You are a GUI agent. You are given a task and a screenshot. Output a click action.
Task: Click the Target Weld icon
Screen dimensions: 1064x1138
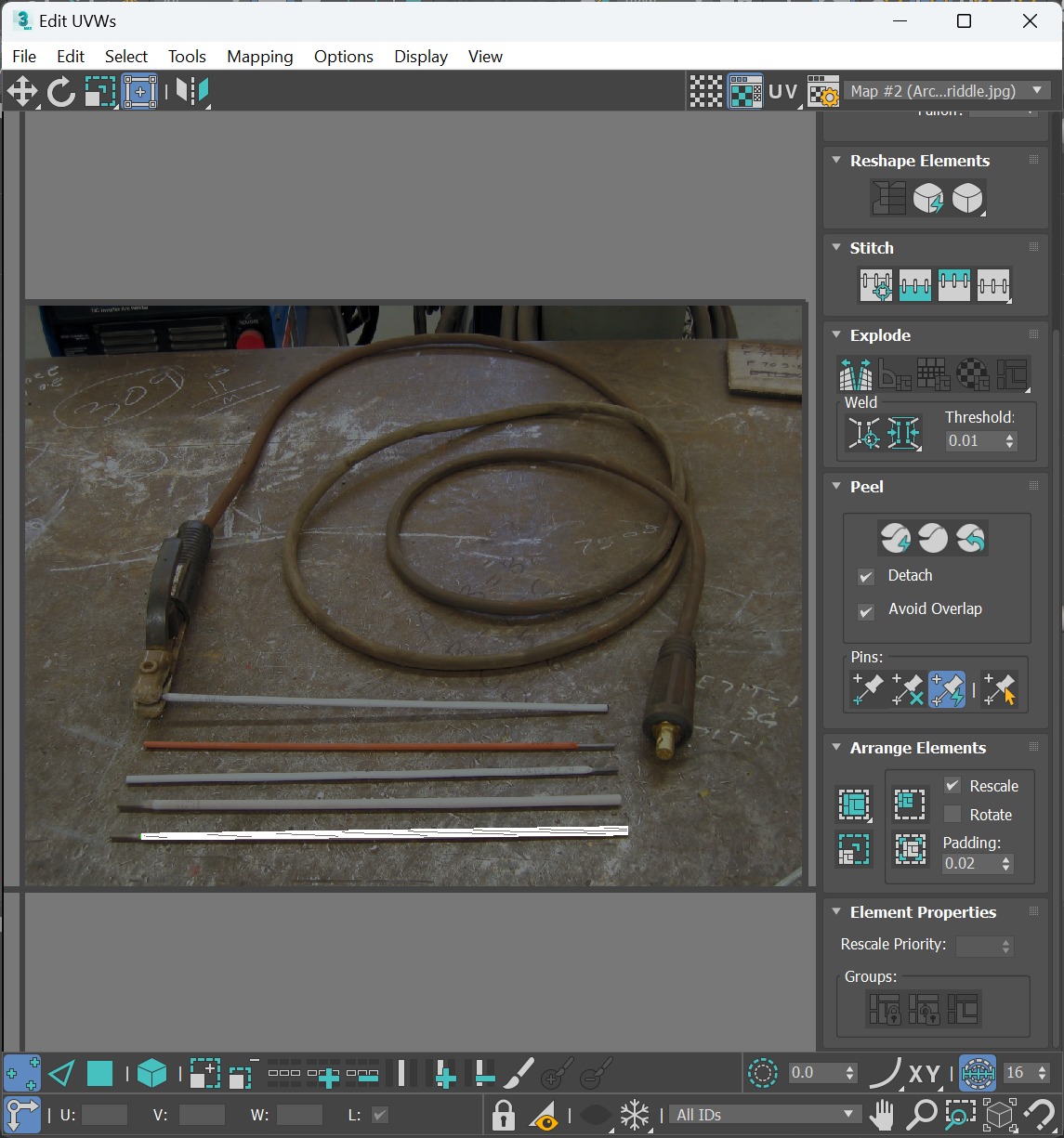(864, 434)
